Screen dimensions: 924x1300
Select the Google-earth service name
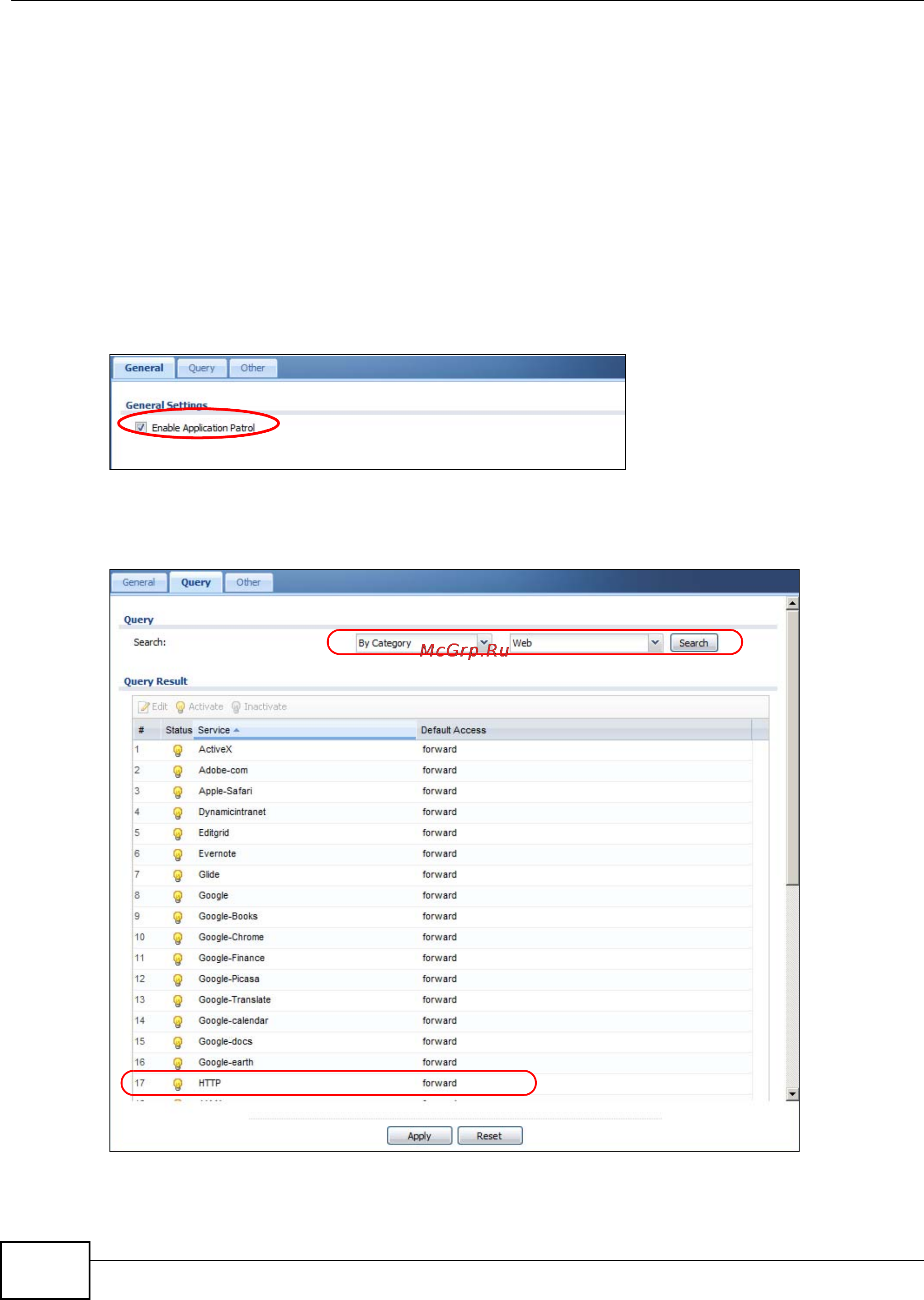pyautogui.click(x=226, y=1062)
